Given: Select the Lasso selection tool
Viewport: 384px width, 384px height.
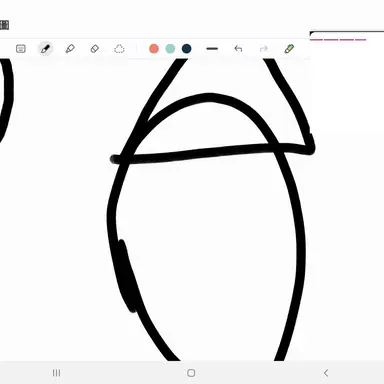Looking at the screenshot, I should click(119, 49).
